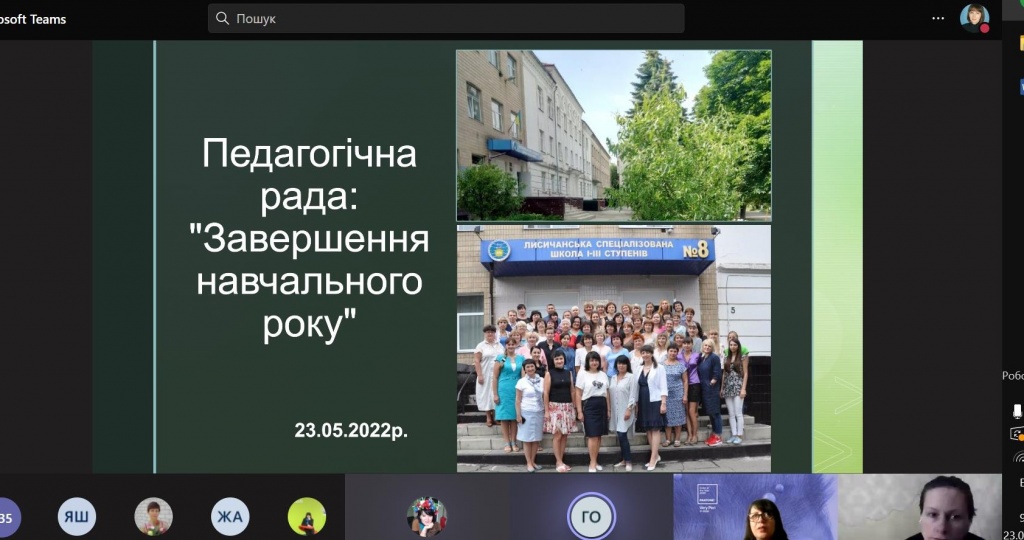Select the avatar with the flower wreath
Viewport: 1024px width, 540px height.
[426, 516]
